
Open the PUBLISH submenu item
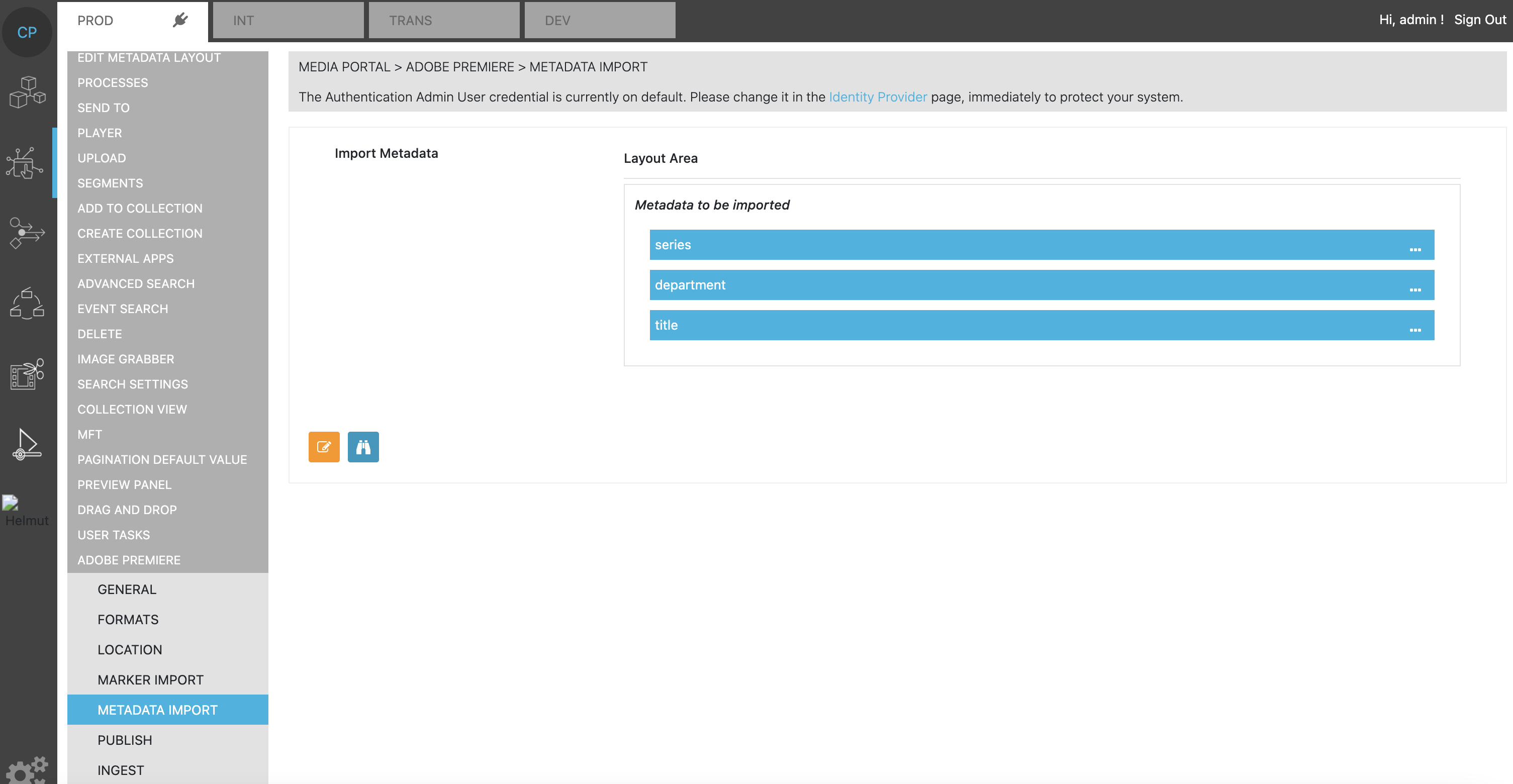(125, 740)
